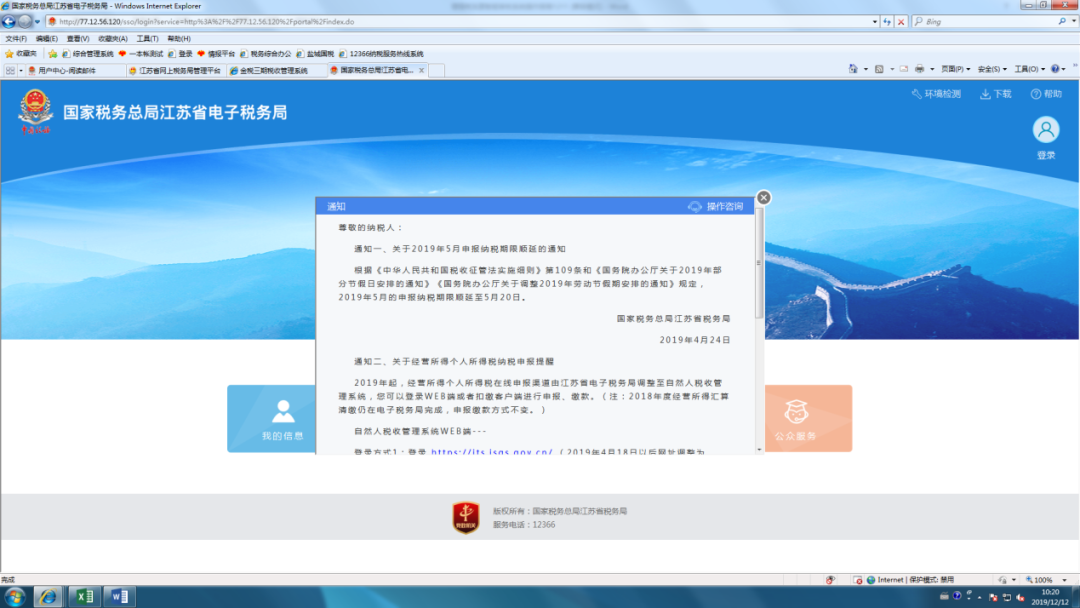Click the Action Center flag tray icon
Screen dimensions: 1080x608
click(x=993, y=597)
